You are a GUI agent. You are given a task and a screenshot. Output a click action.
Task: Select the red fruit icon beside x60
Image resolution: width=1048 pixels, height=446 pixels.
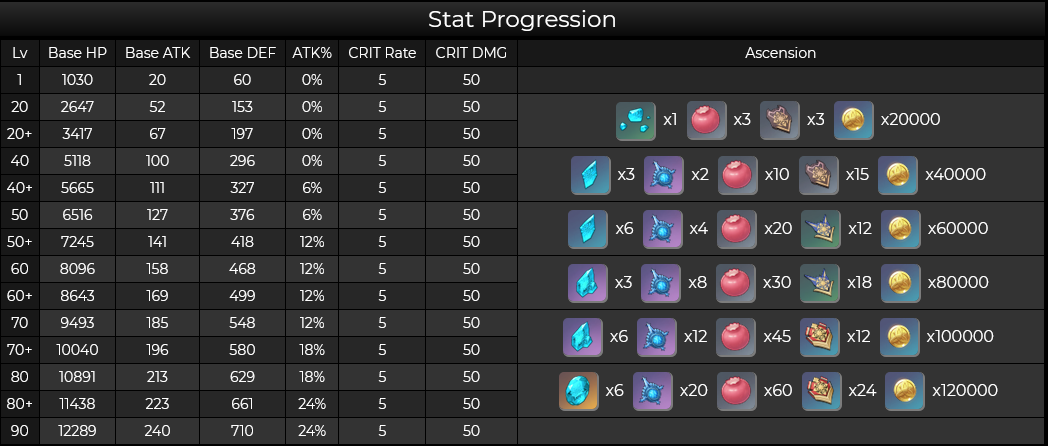point(737,391)
